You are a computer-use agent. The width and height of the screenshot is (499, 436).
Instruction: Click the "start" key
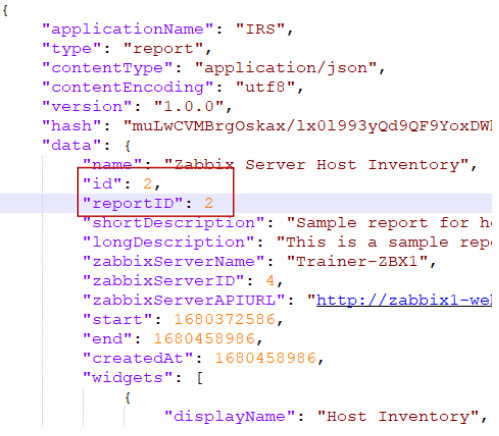click(117, 320)
